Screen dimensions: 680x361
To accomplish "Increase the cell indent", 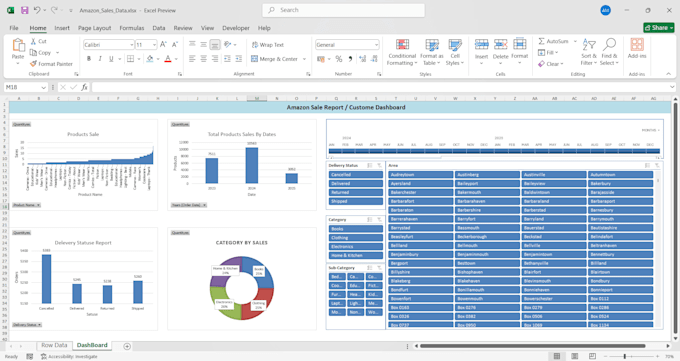I will coord(239,59).
